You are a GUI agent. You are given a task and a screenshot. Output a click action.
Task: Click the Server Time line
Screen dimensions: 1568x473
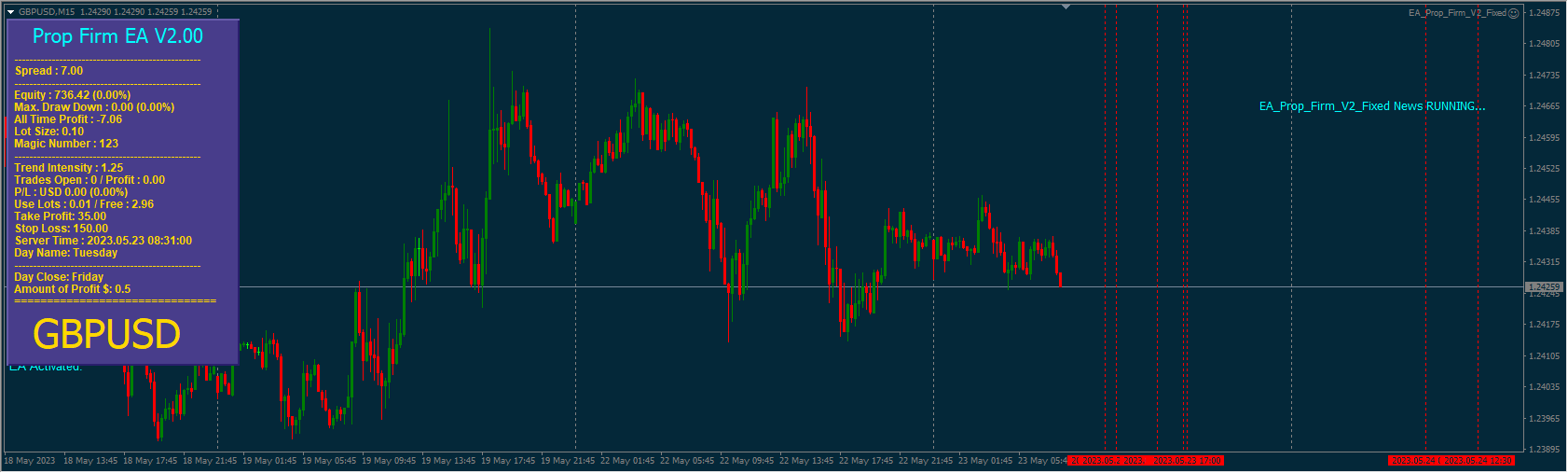click(103, 241)
